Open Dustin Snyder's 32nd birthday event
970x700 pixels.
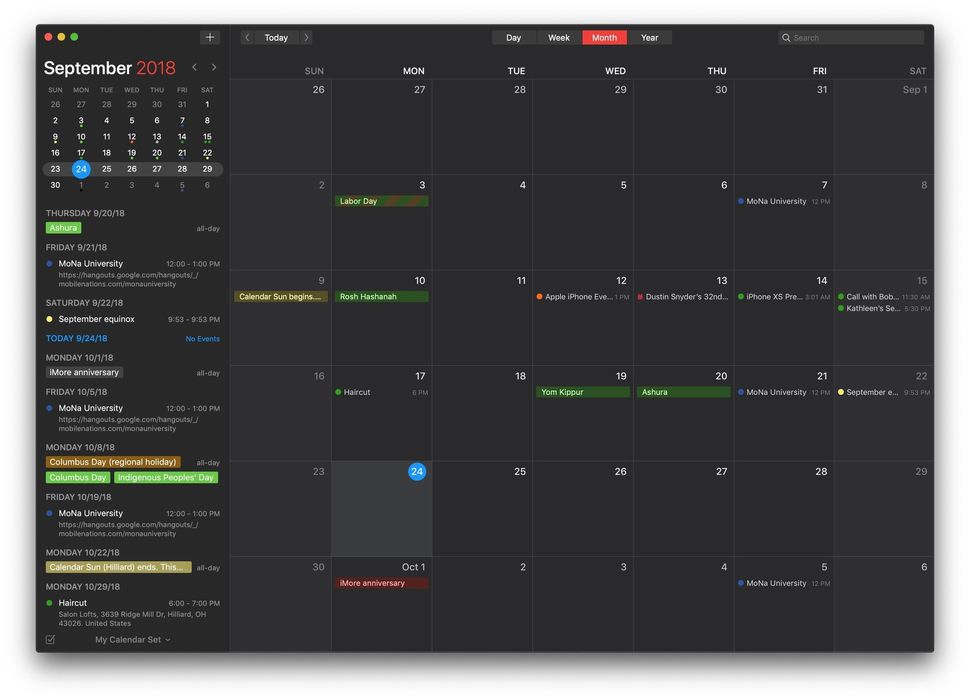click(683, 297)
